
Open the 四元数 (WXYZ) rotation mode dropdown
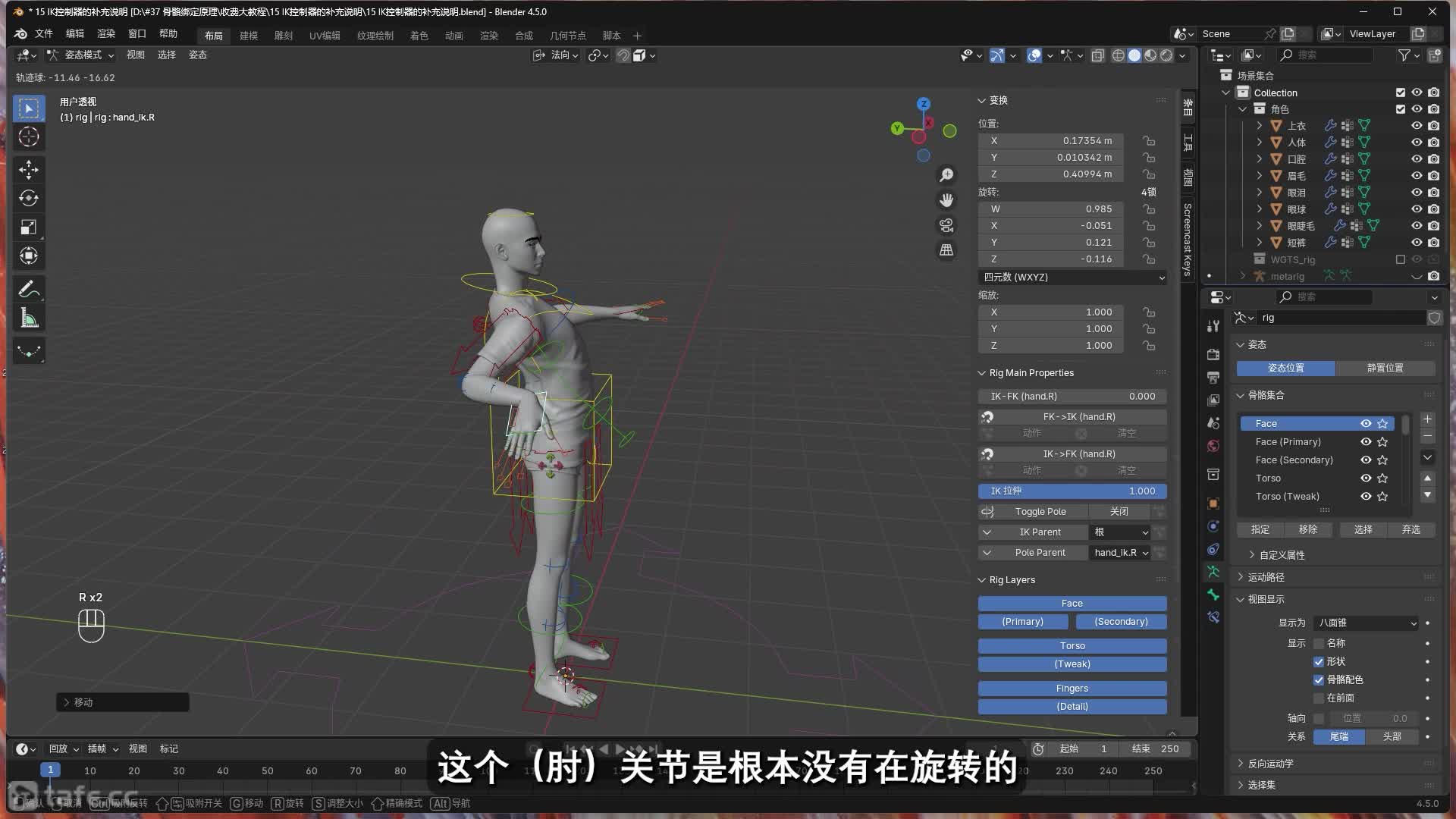point(1072,278)
